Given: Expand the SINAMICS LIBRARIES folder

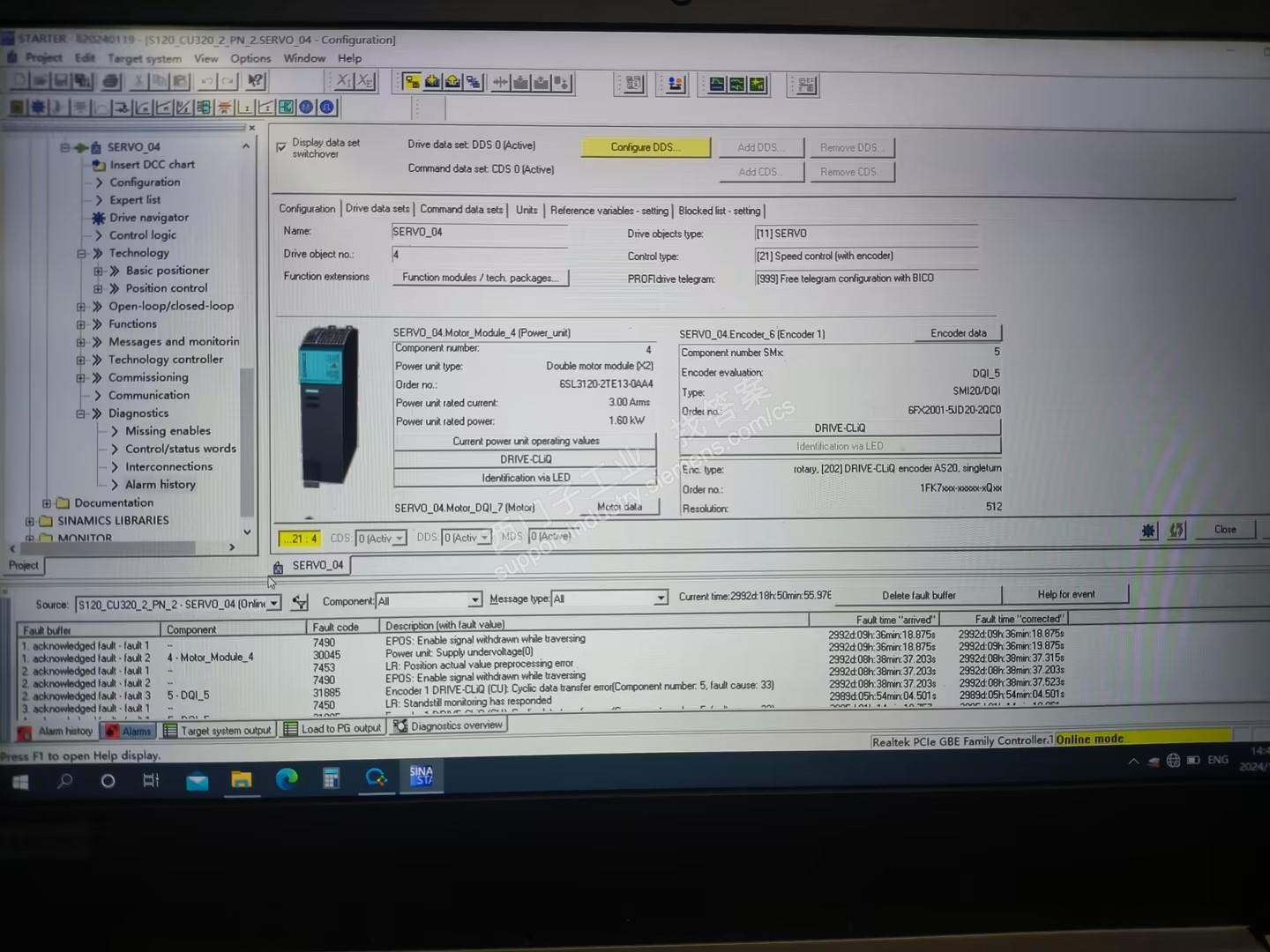Looking at the screenshot, I should click(30, 521).
